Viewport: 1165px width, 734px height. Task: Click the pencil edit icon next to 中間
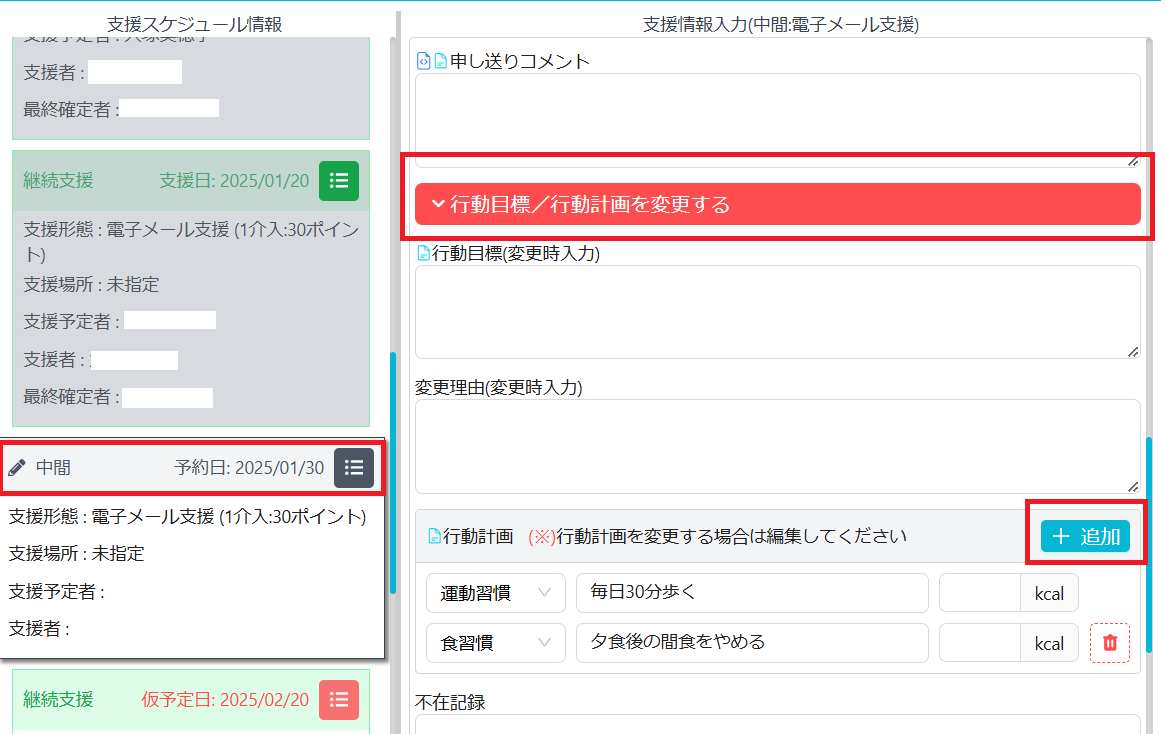tap(18, 466)
